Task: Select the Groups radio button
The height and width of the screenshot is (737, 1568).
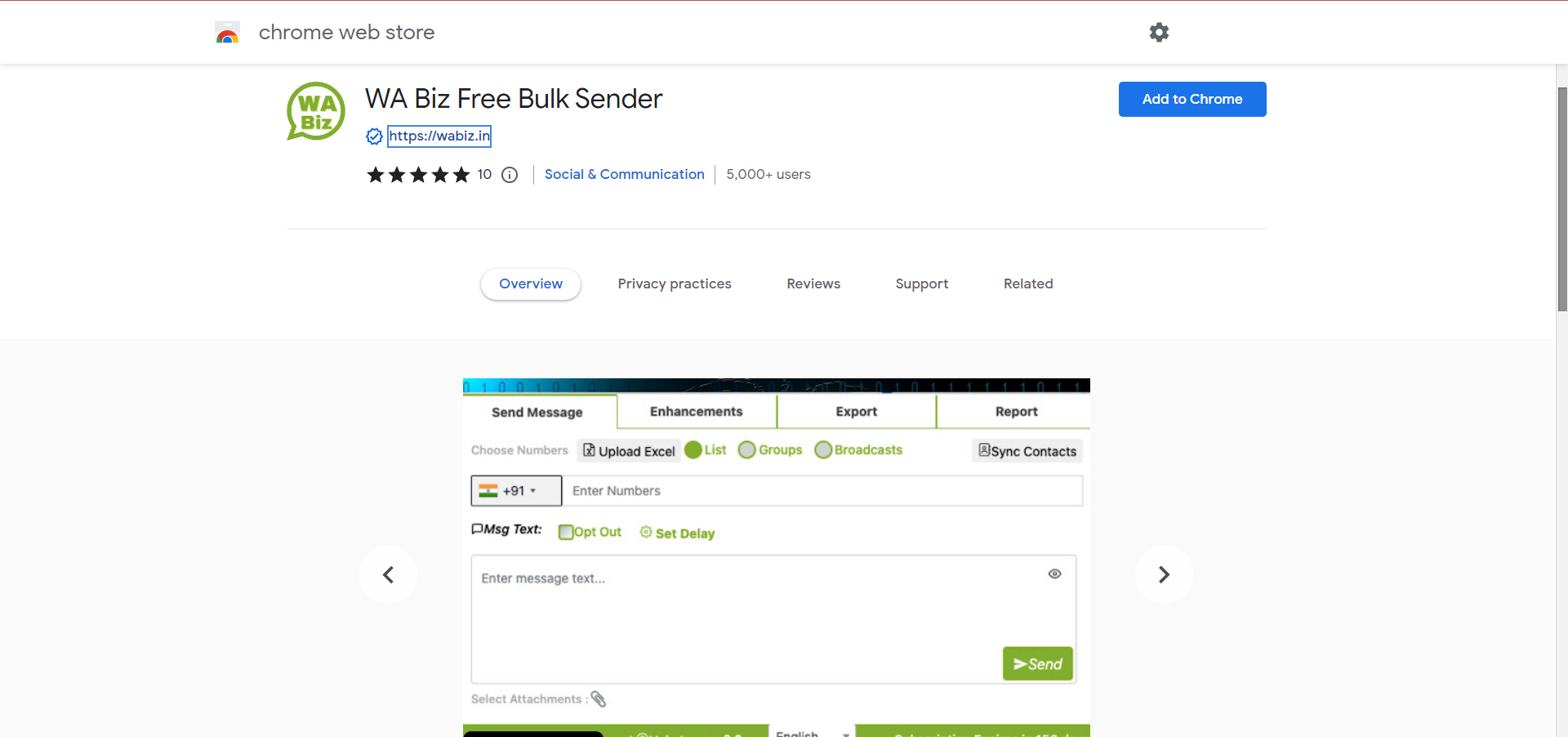Action: tap(746, 450)
